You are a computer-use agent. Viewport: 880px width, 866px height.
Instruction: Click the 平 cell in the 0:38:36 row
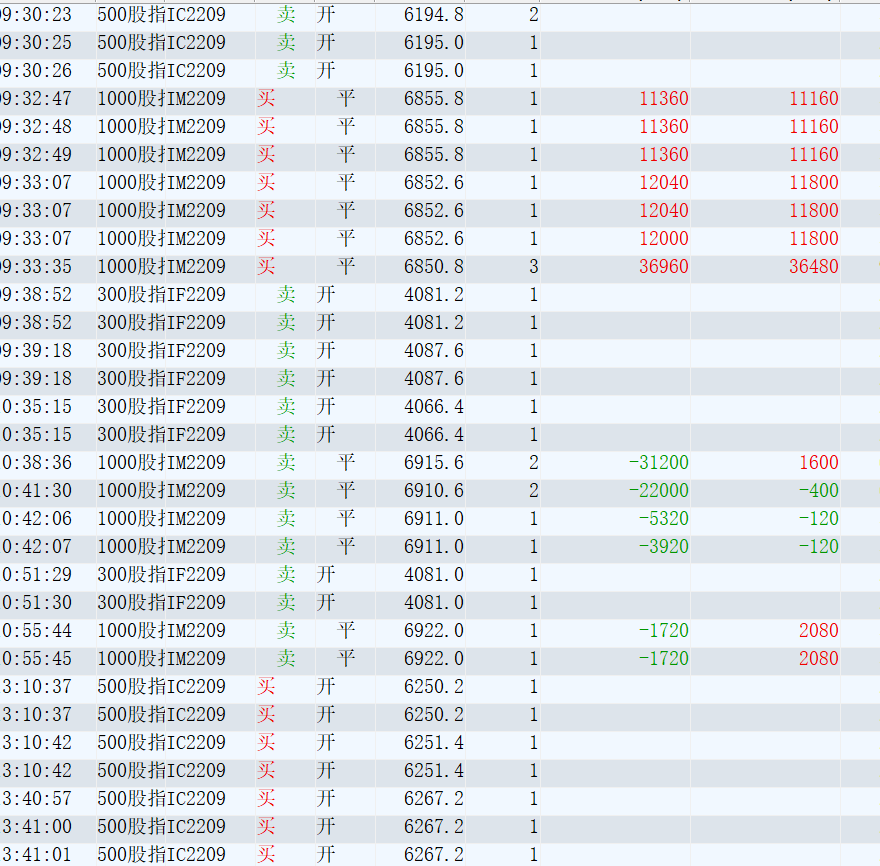346,463
